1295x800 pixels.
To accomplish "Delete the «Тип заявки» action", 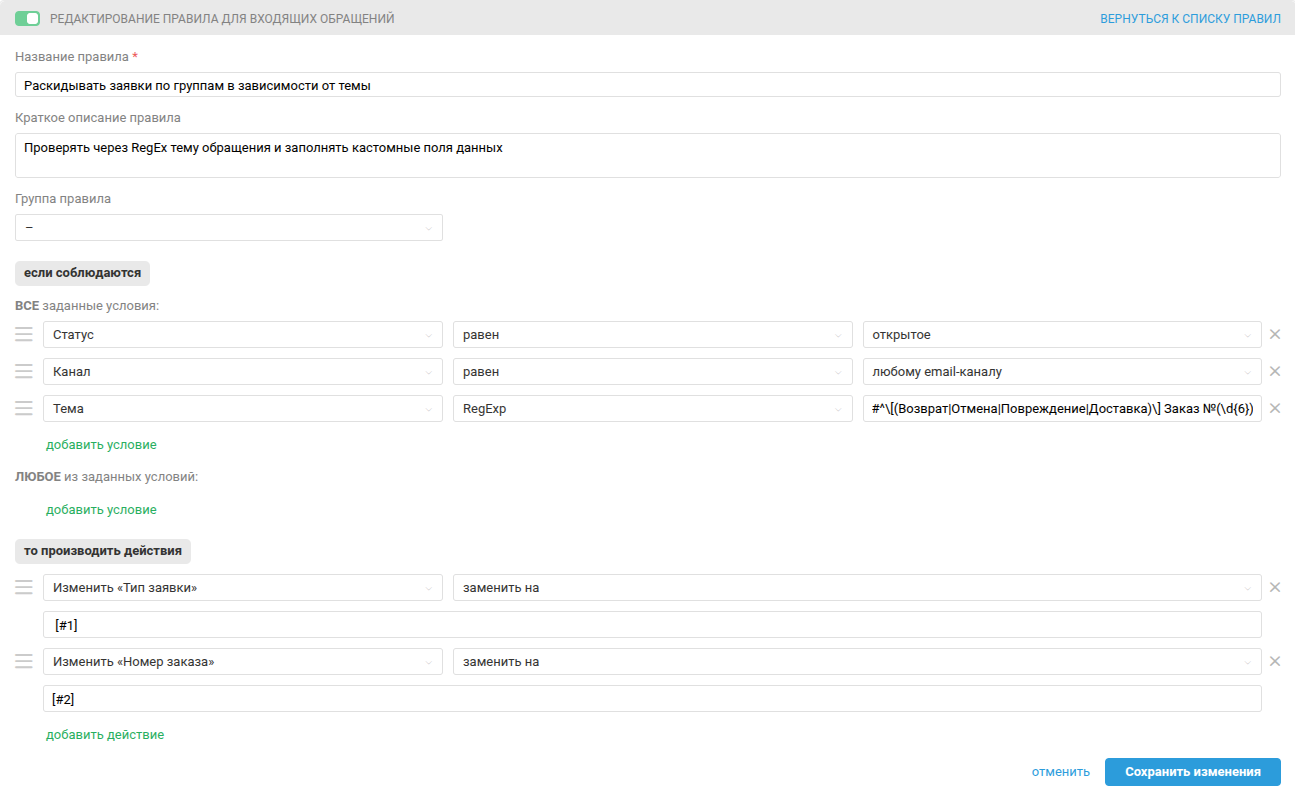I will tap(1275, 587).
